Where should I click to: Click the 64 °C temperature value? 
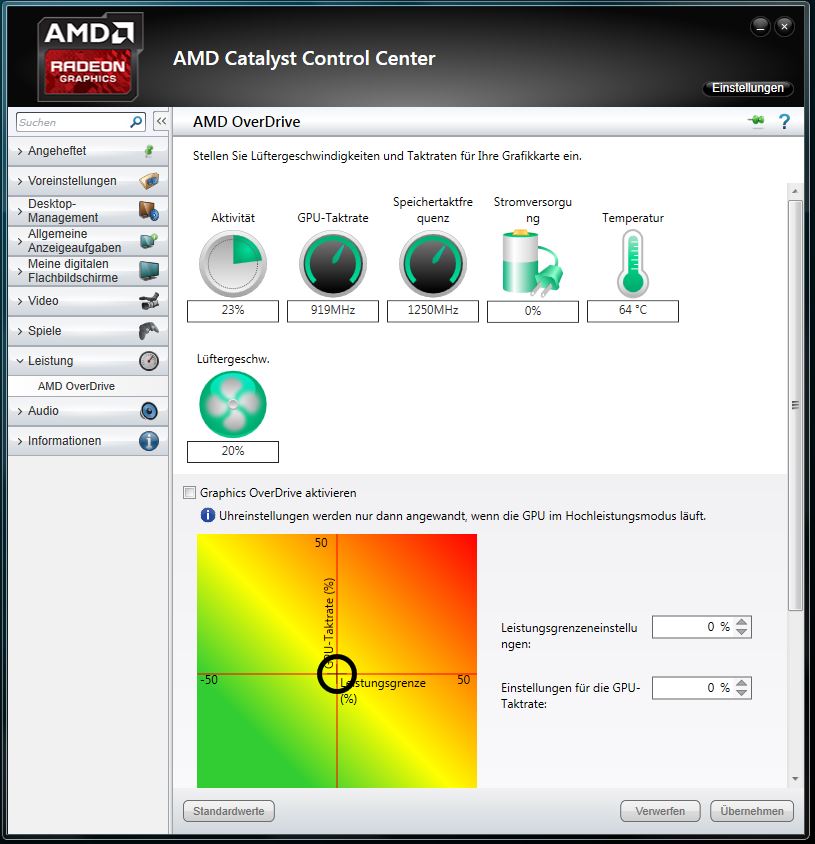[633, 311]
